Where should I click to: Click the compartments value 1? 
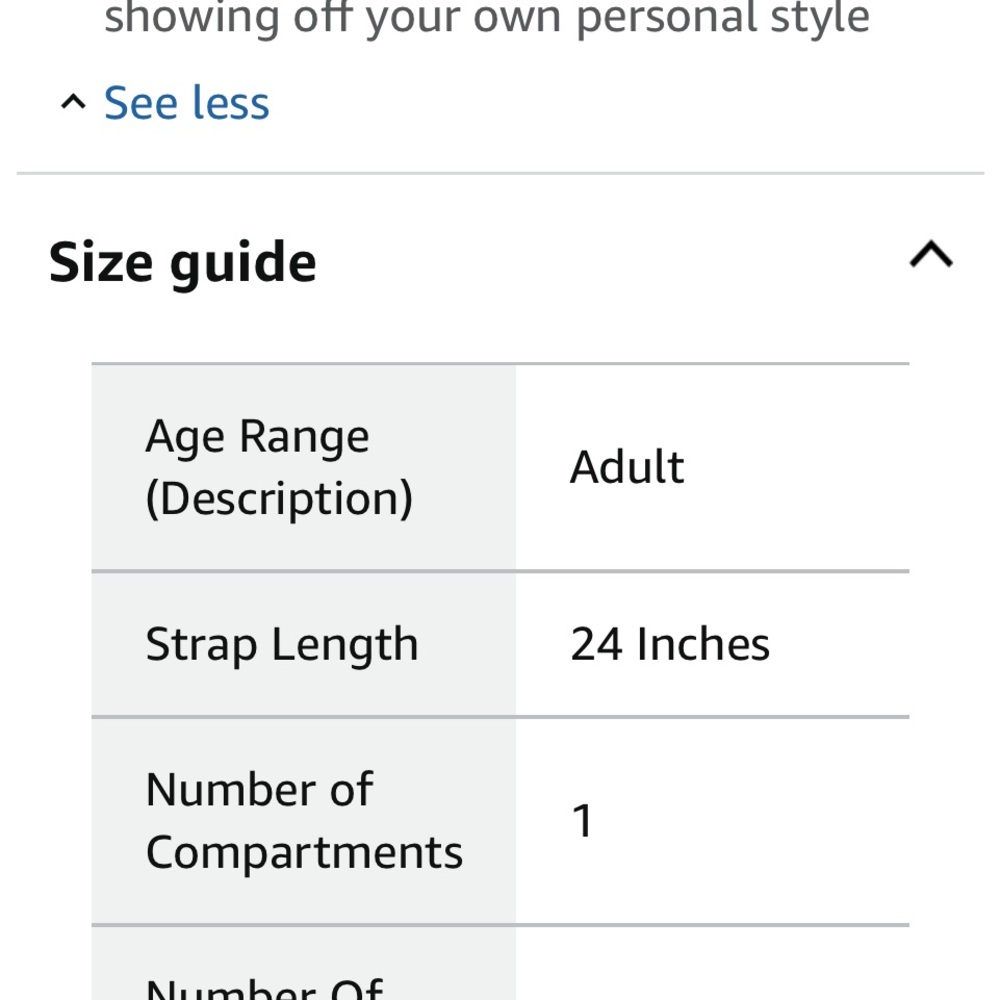[x=582, y=821]
